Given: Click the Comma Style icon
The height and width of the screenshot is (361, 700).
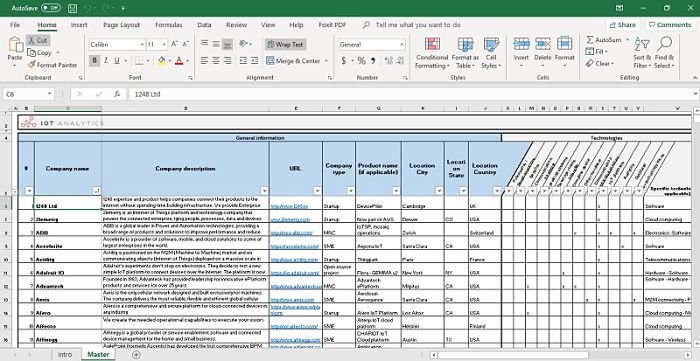Looking at the screenshot, I should pyautogui.click(x=373, y=61).
